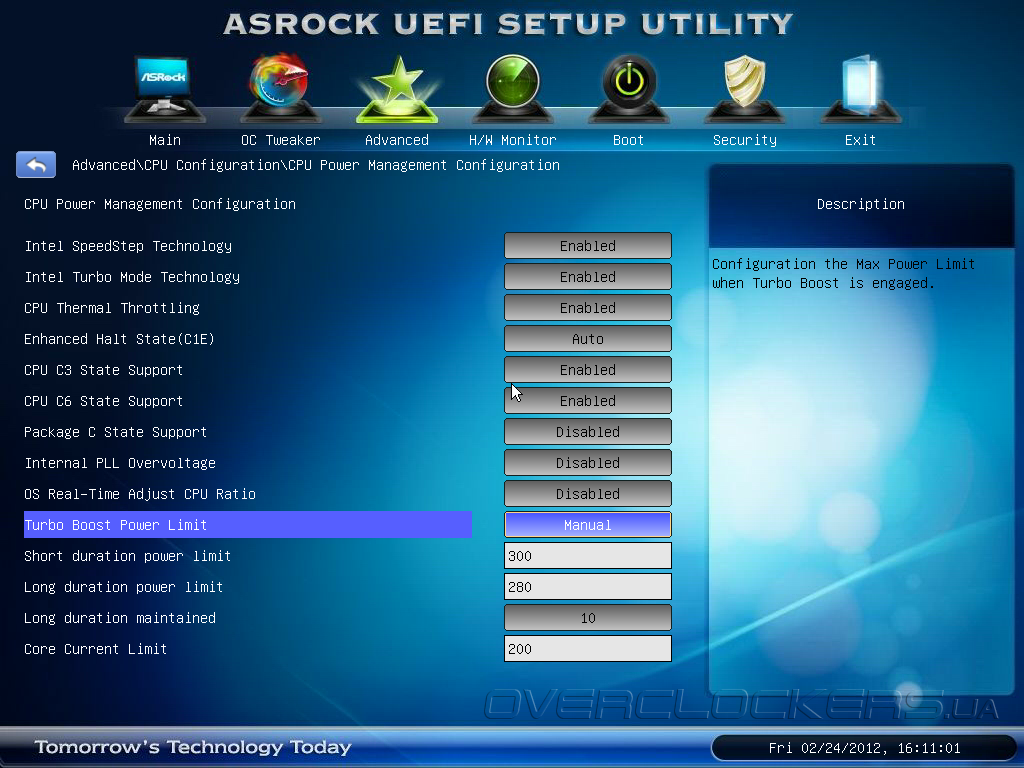
Task: Select highlighted Turbo Boost Power Limit row
Action: tap(248, 525)
